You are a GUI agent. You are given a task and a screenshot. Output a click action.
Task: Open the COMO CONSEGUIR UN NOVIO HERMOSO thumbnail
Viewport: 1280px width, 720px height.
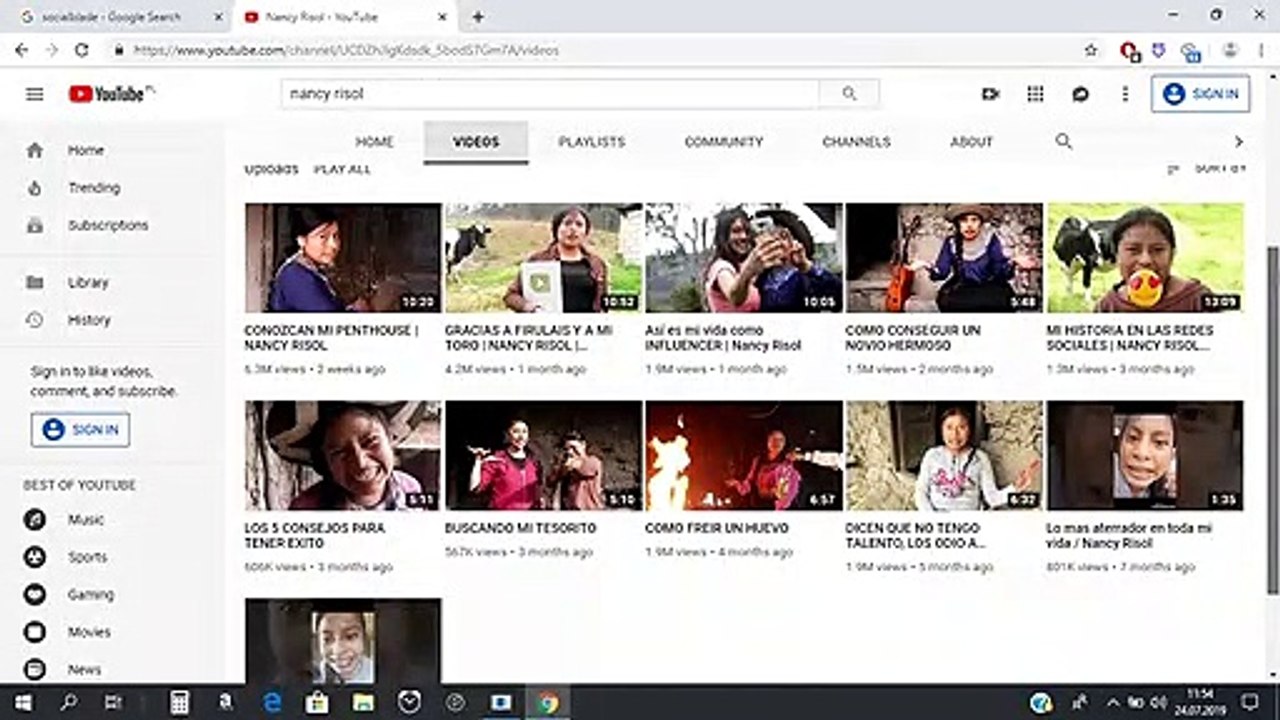tap(944, 258)
